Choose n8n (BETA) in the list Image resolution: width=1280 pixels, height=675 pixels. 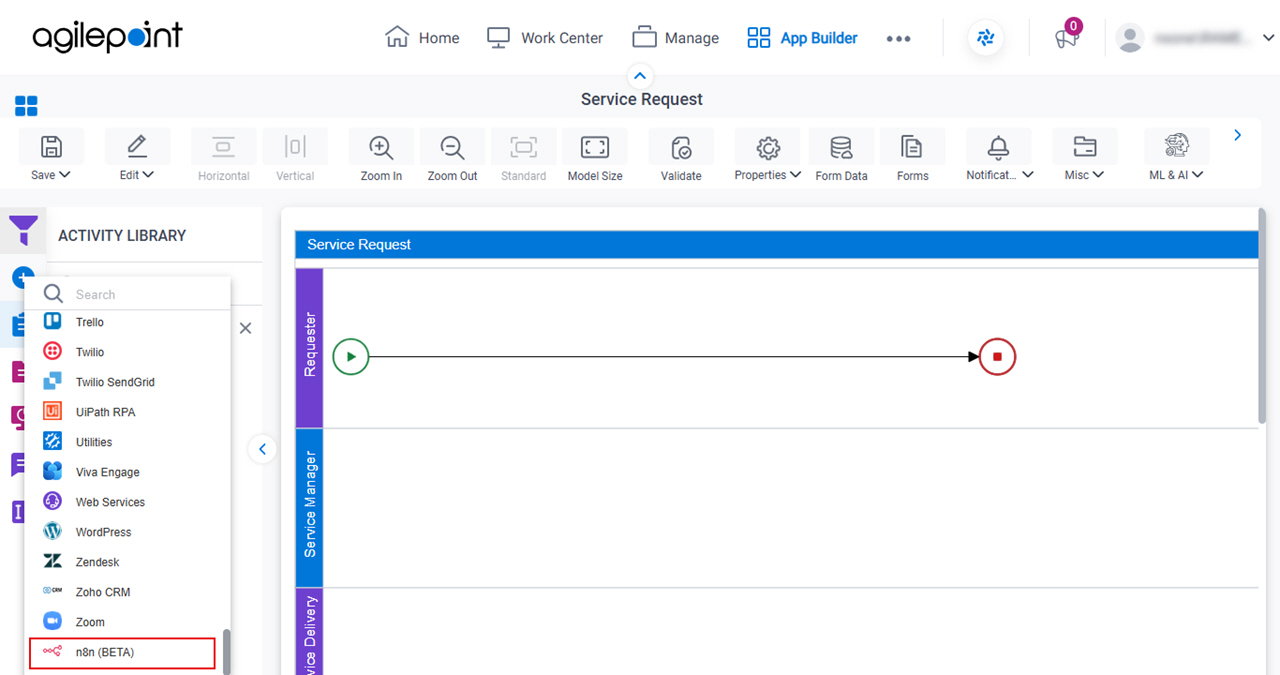(122, 652)
